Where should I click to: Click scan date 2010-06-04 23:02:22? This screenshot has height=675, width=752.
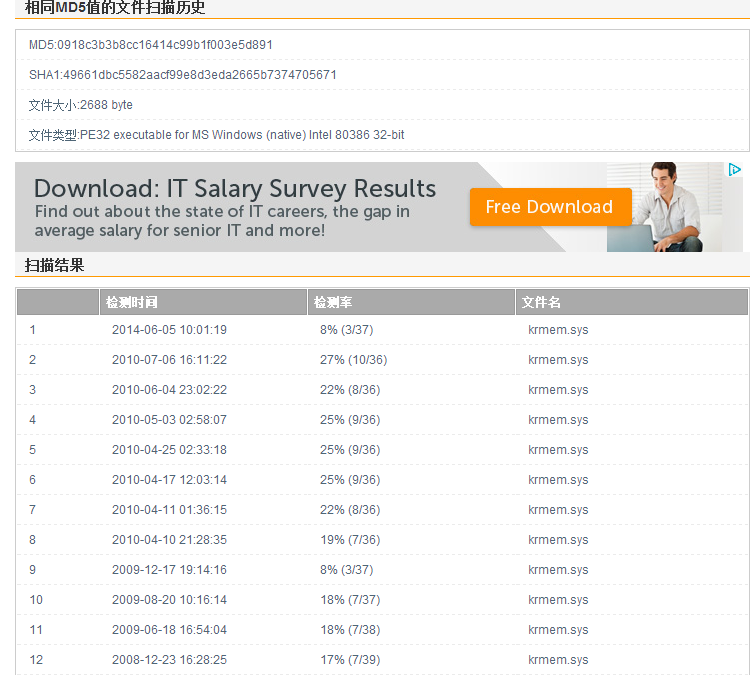169,390
